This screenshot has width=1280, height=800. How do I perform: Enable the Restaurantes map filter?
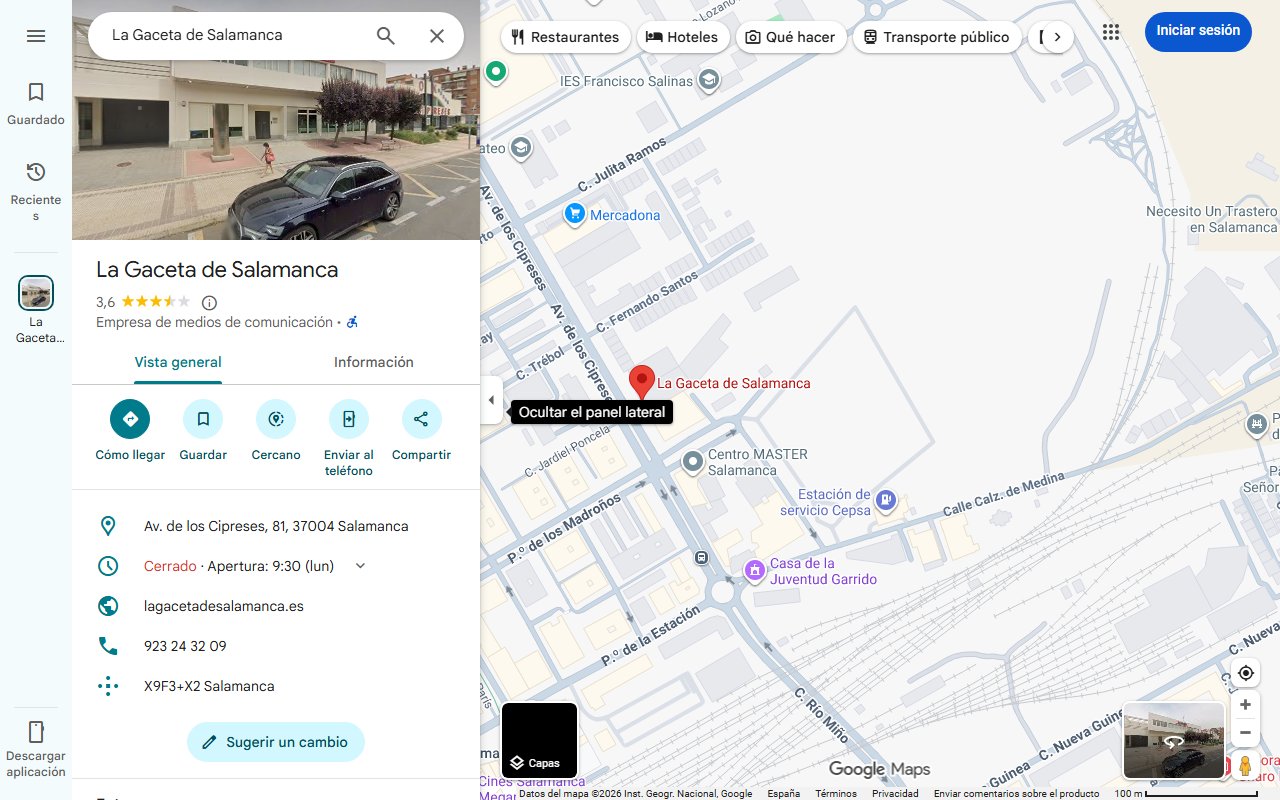[565, 36]
